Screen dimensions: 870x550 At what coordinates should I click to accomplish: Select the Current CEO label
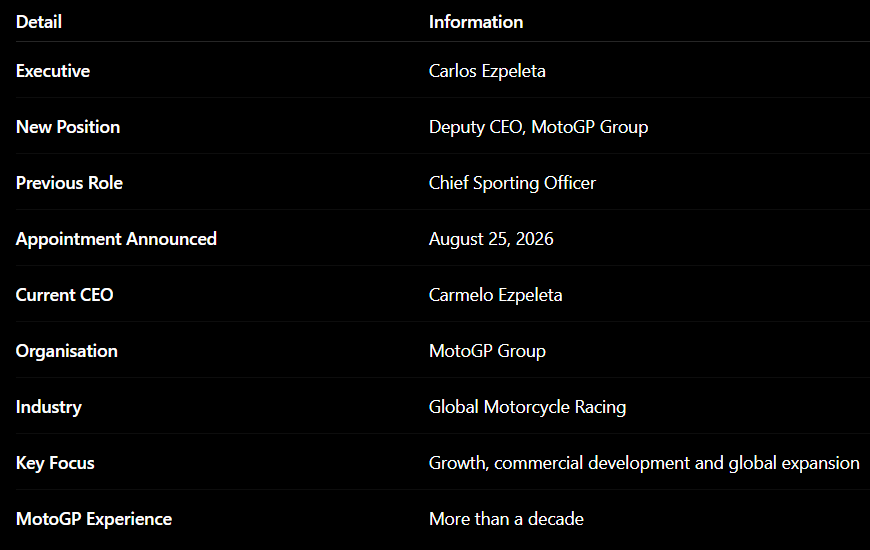[64, 295]
